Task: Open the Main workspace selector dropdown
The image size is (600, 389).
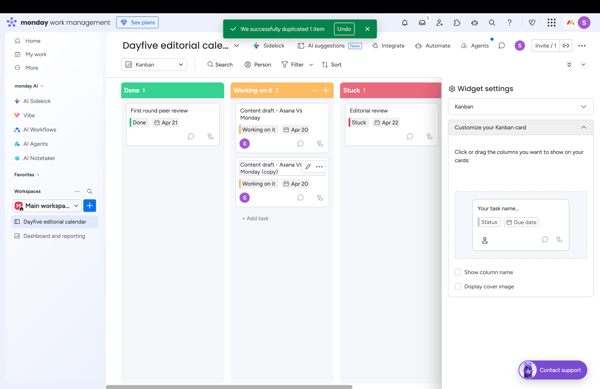Action: tap(47, 206)
